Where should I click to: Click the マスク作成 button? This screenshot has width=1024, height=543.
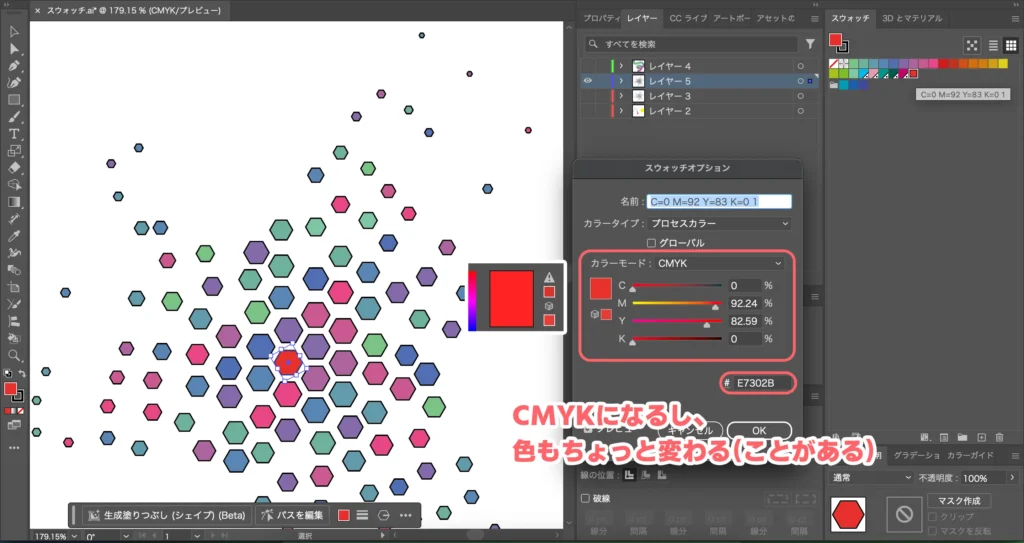958,500
